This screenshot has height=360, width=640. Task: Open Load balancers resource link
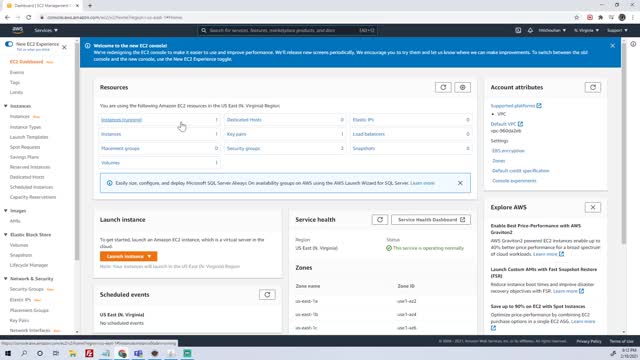pos(368,134)
